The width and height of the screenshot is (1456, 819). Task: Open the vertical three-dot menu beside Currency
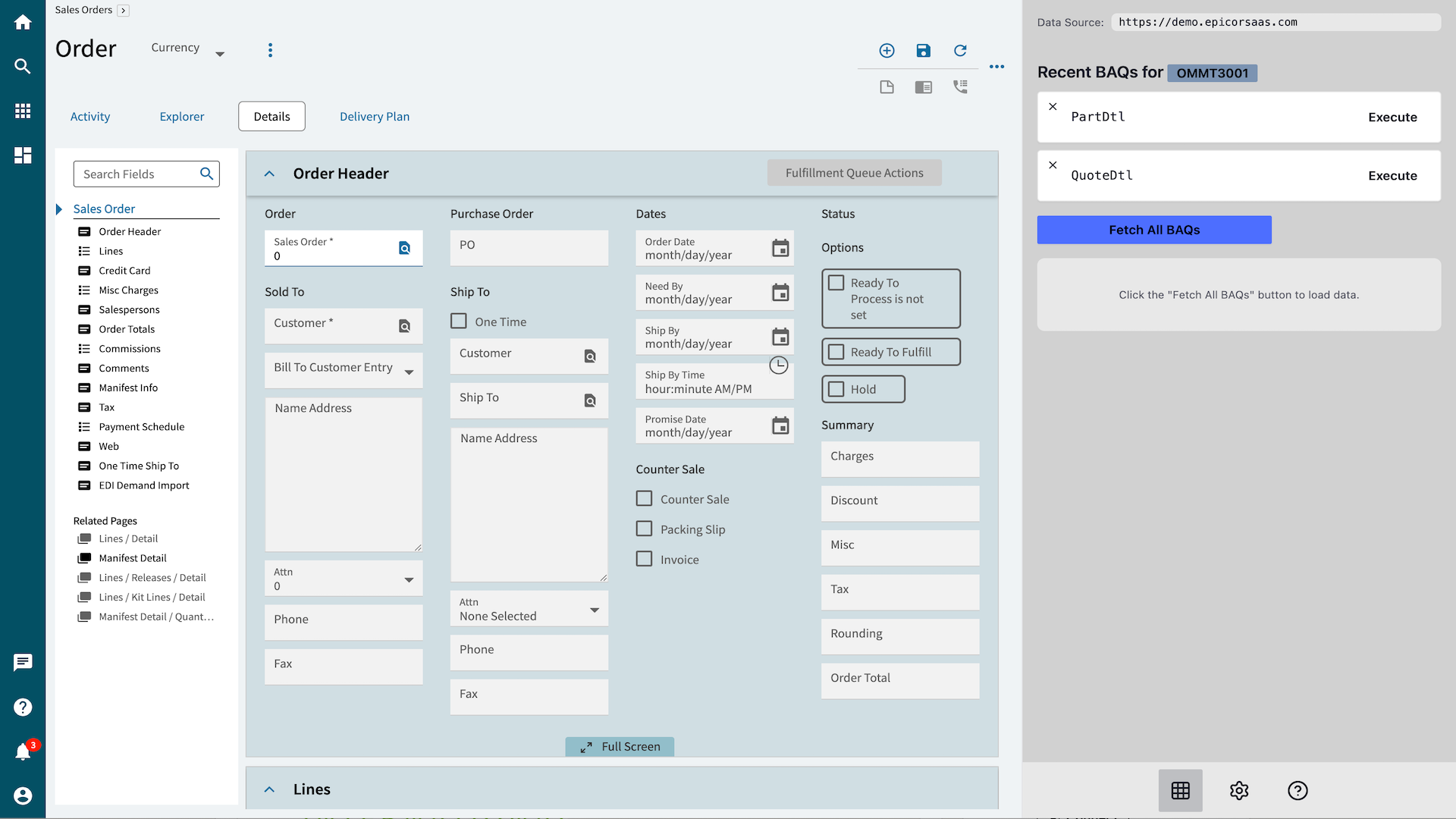click(x=270, y=50)
